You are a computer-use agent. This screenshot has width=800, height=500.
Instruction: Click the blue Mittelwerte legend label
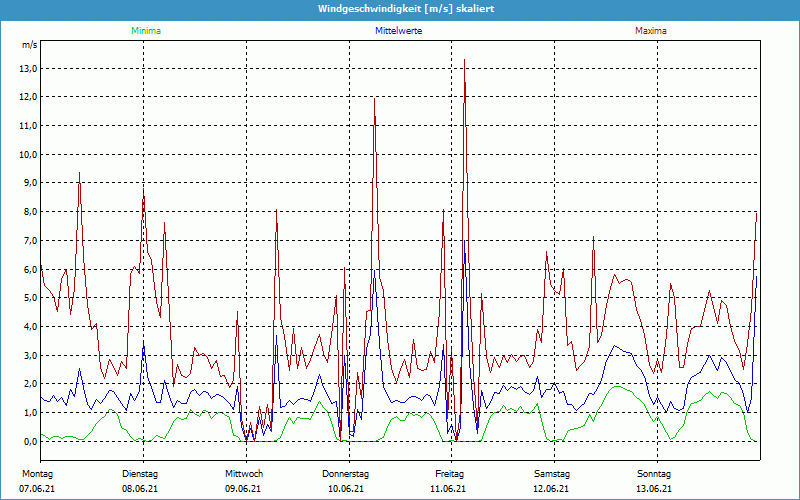(398, 31)
